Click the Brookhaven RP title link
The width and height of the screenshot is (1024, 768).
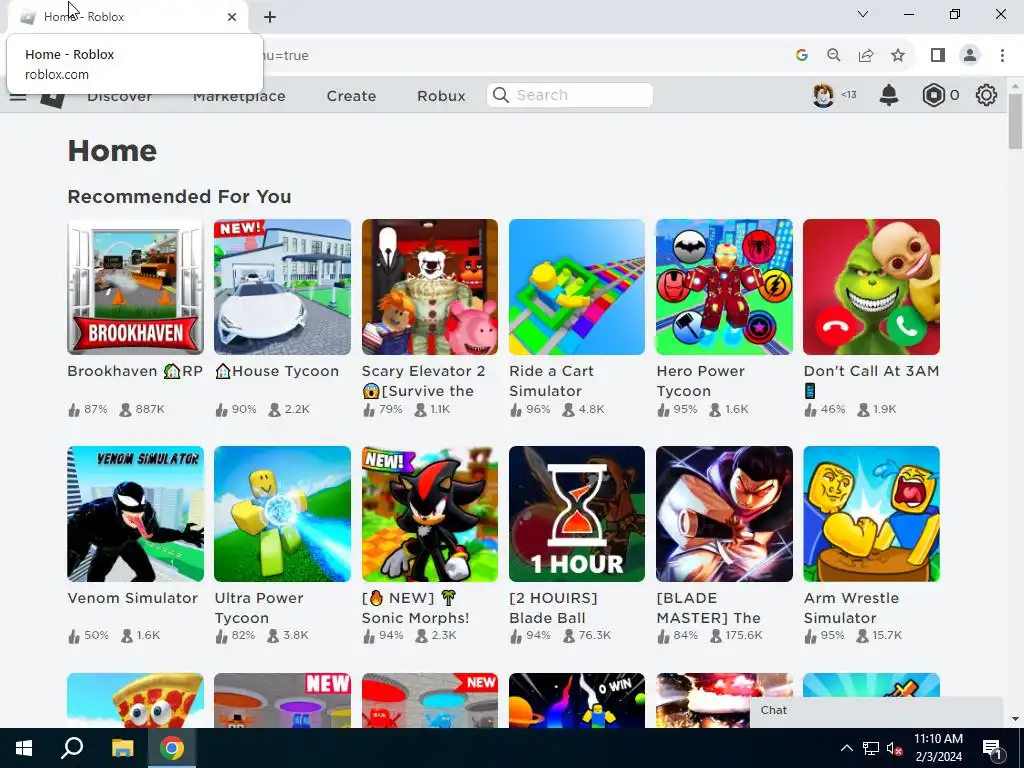pos(135,371)
